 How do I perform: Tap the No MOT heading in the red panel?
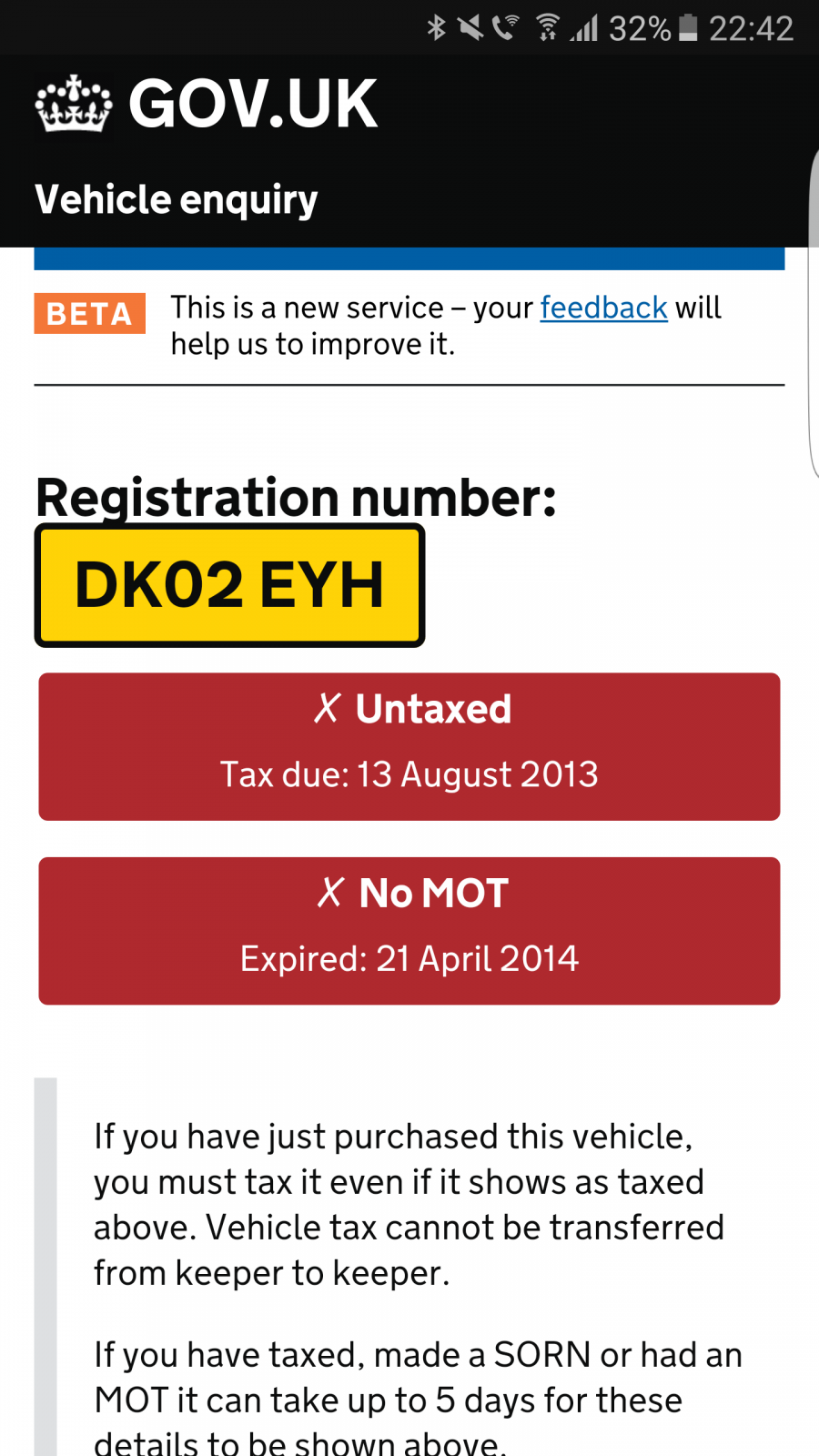[433, 894]
